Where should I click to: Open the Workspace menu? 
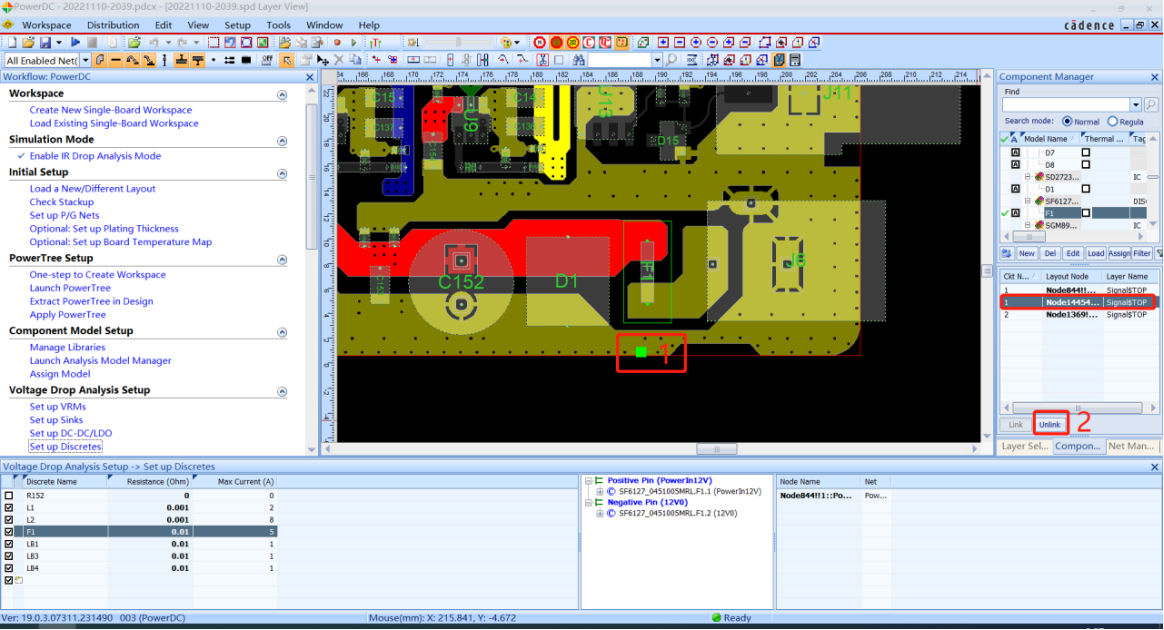click(47, 25)
